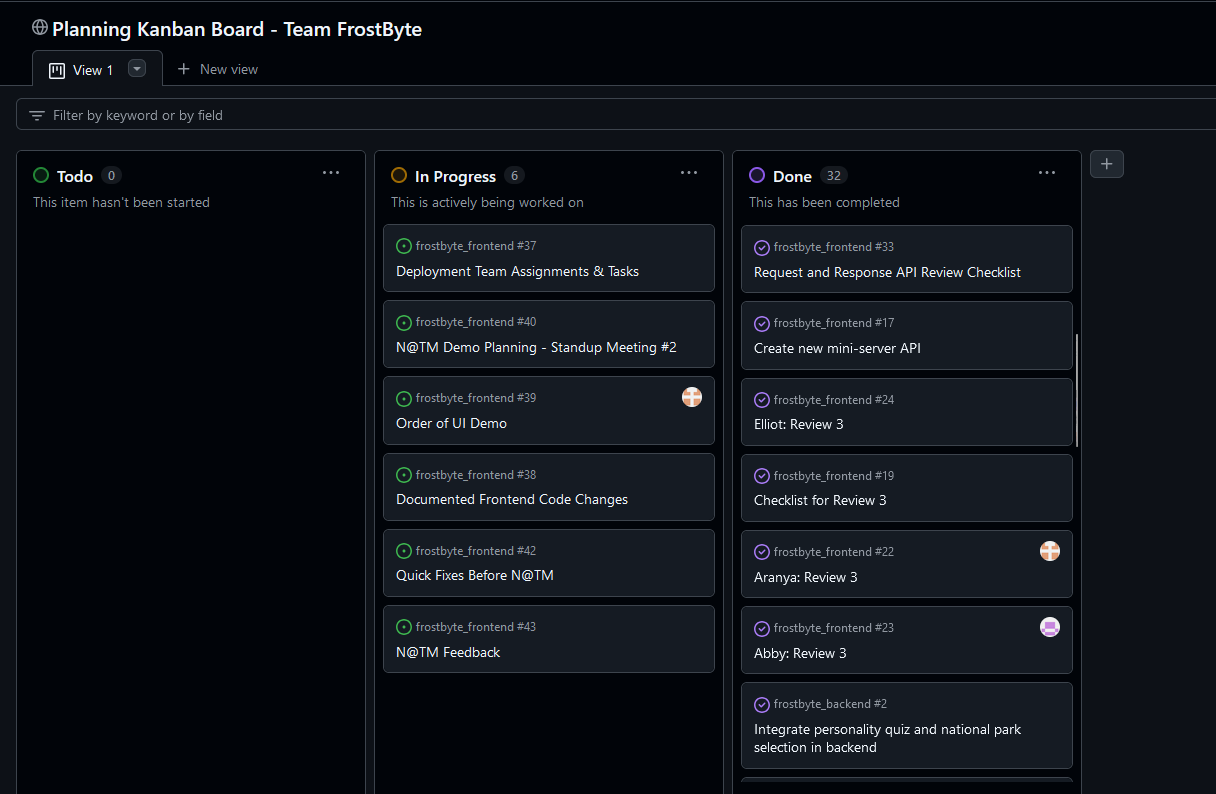Open the In Progress column options menu

click(x=689, y=173)
